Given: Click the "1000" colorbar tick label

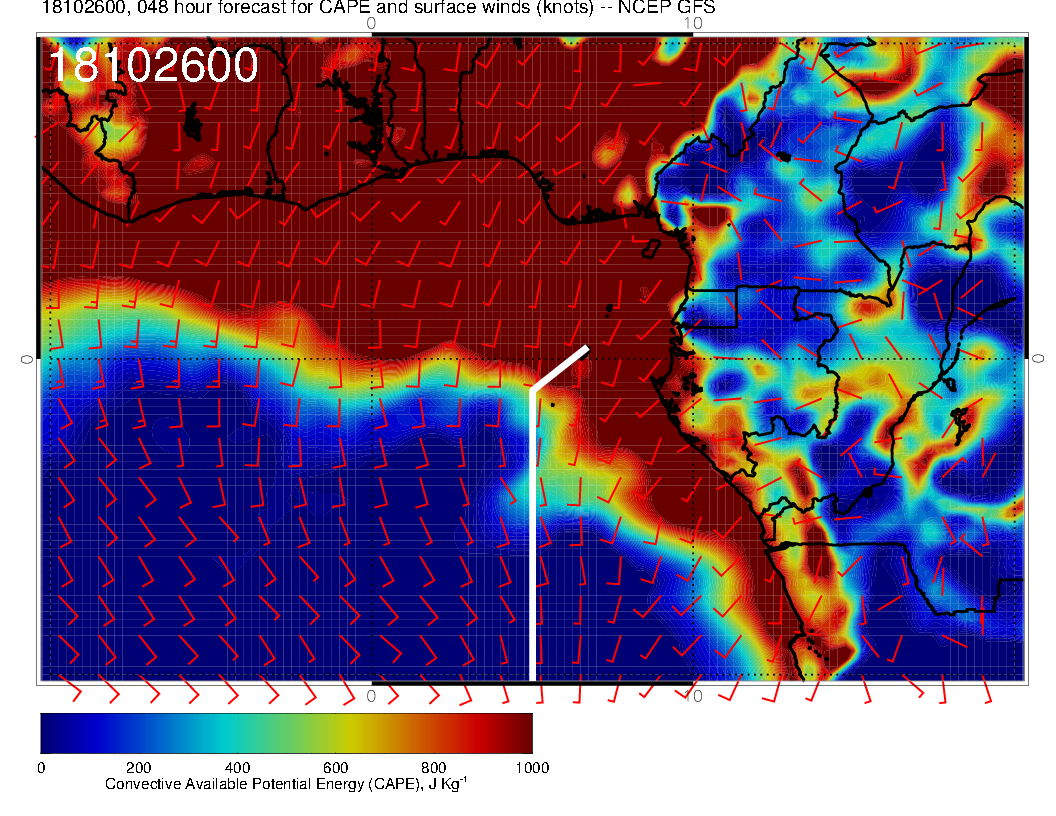Looking at the screenshot, I should click(x=531, y=767).
